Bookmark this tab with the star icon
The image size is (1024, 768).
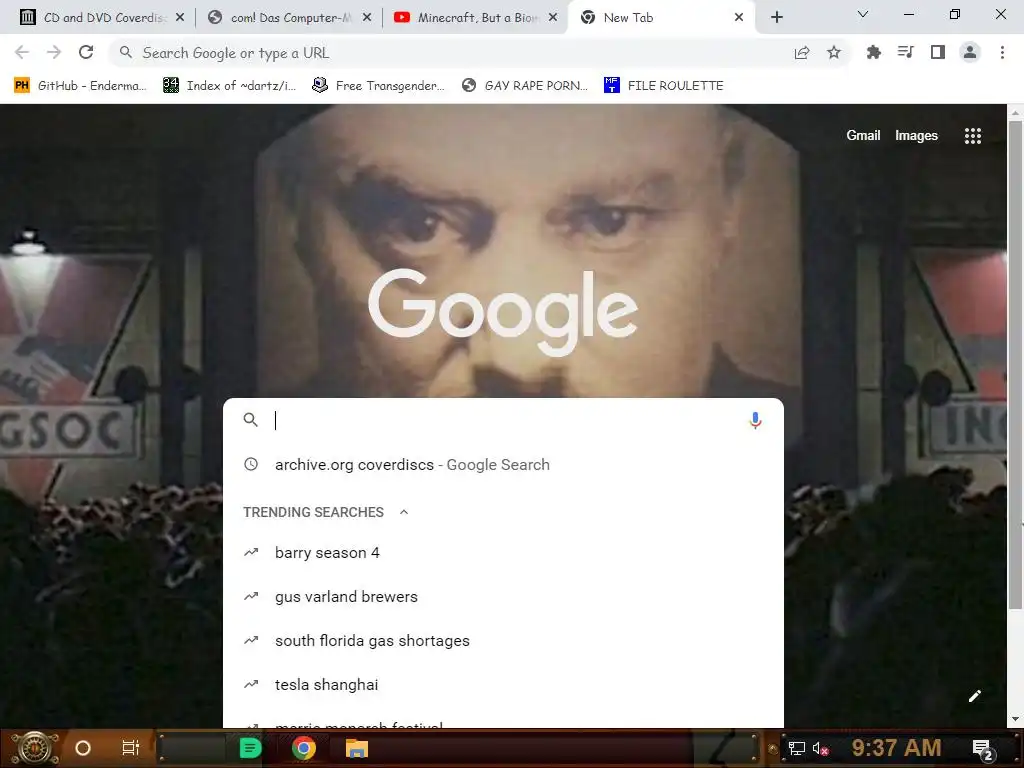point(834,53)
